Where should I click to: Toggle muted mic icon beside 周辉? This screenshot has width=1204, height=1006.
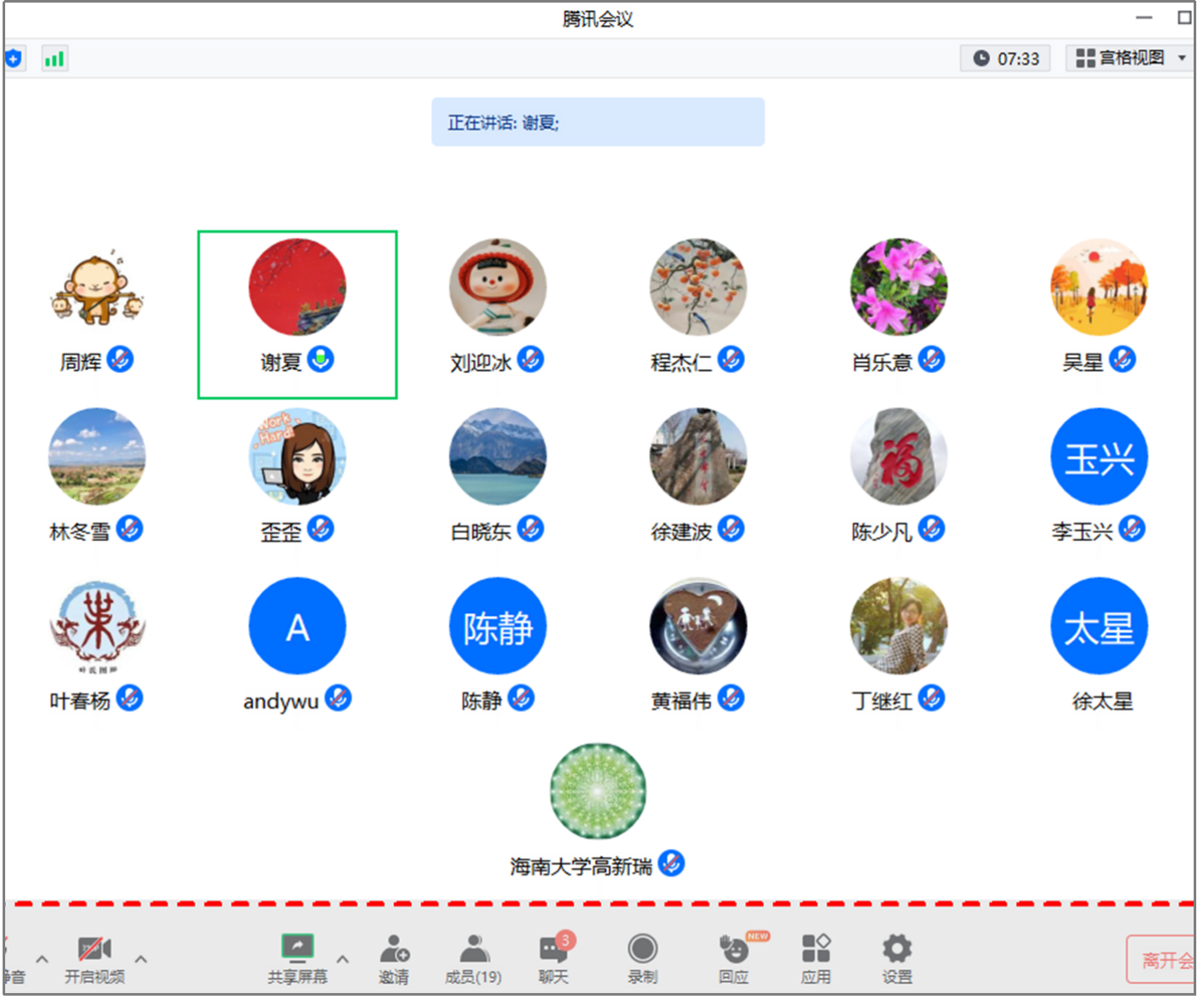coord(121,359)
